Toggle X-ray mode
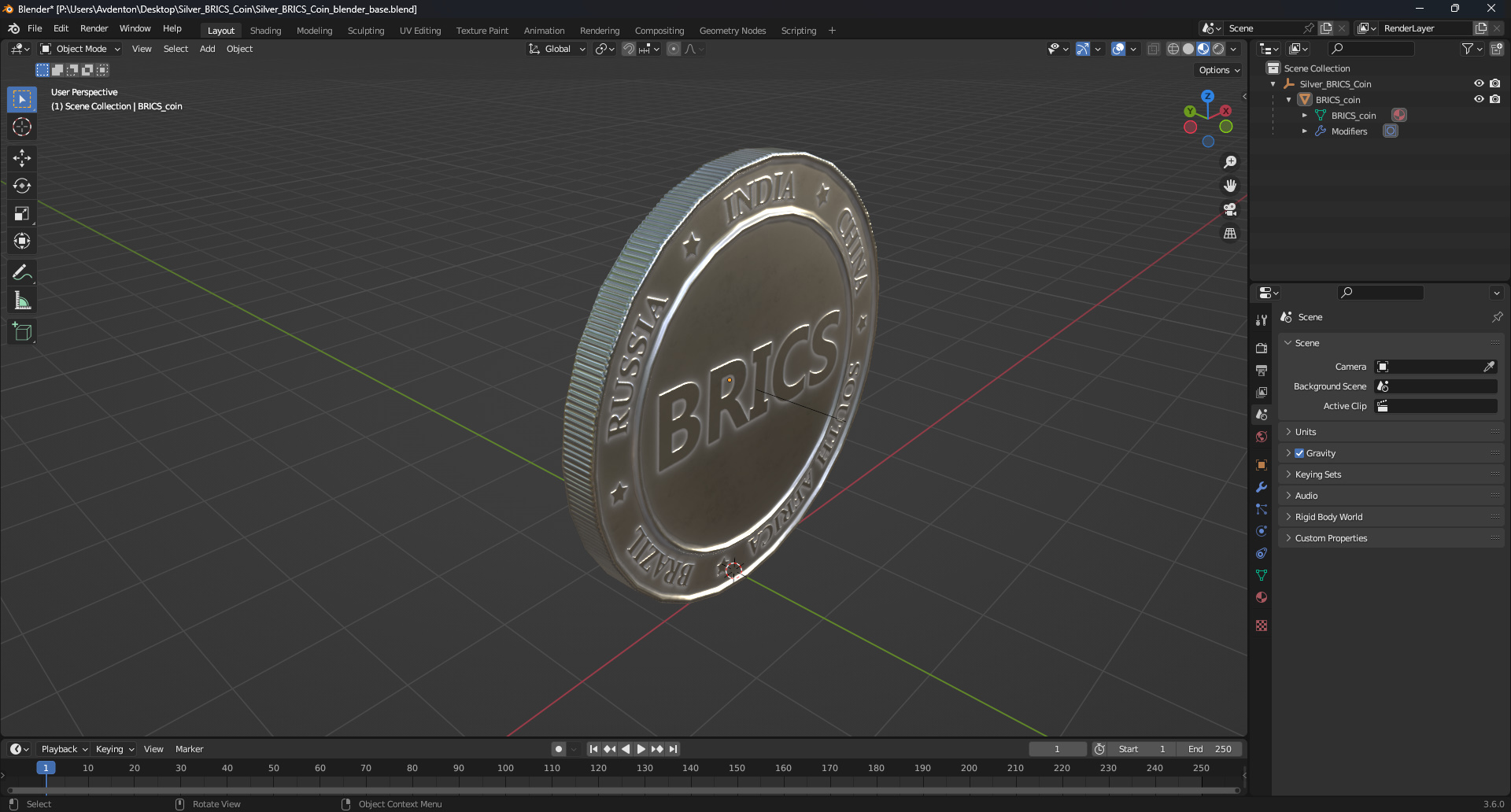 (1153, 49)
